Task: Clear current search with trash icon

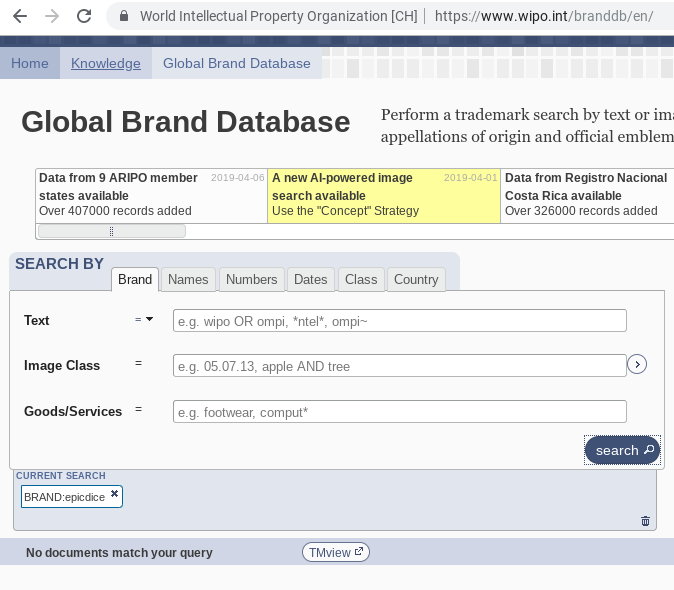Action: pyautogui.click(x=645, y=521)
